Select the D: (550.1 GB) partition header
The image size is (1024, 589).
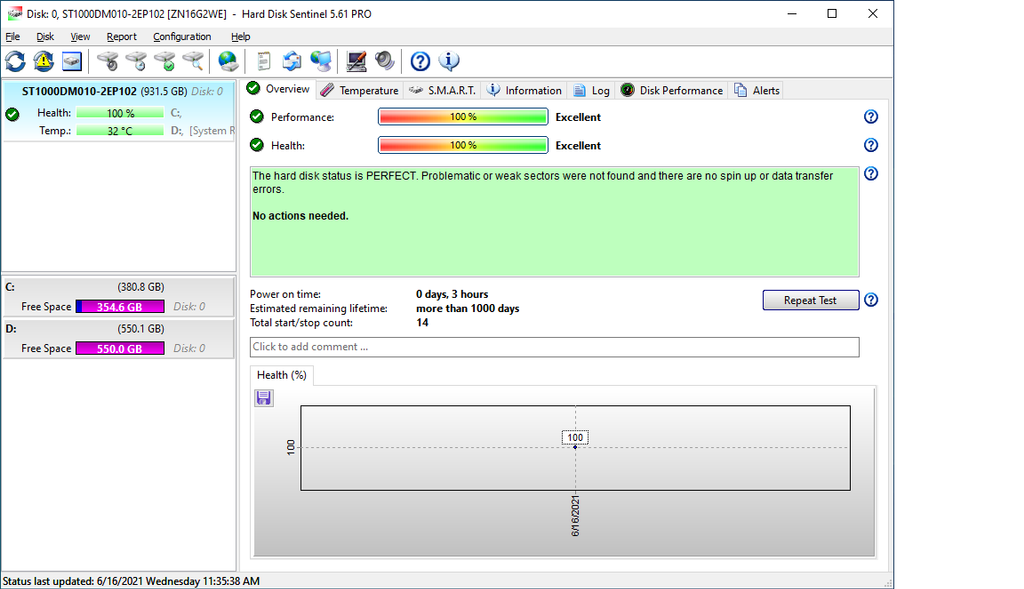coord(118,328)
